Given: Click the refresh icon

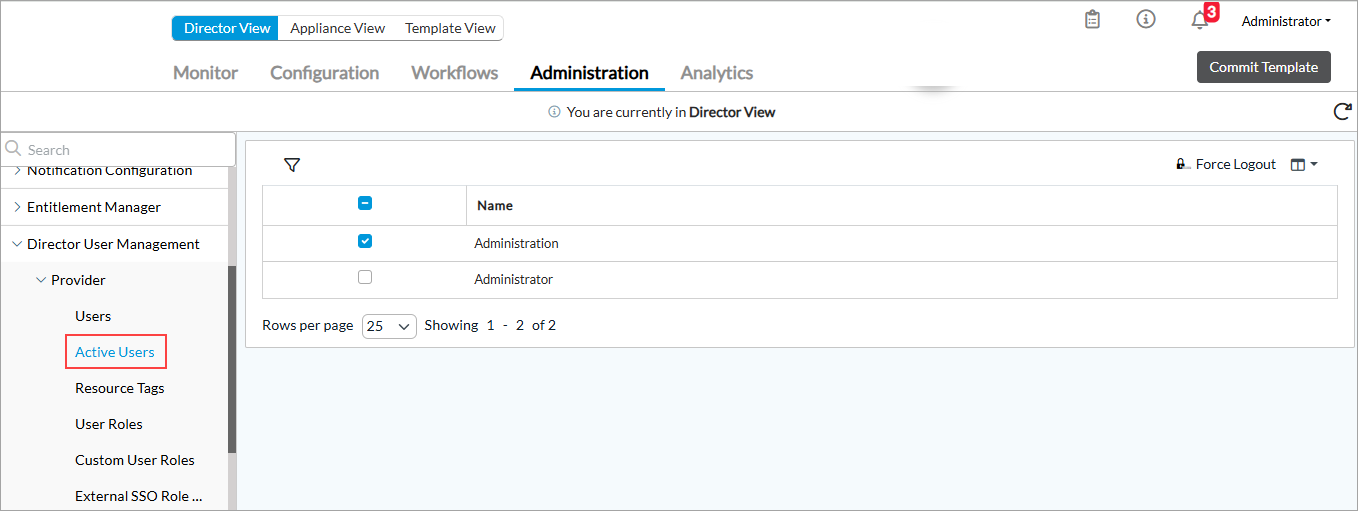Looking at the screenshot, I should click(x=1342, y=112).
